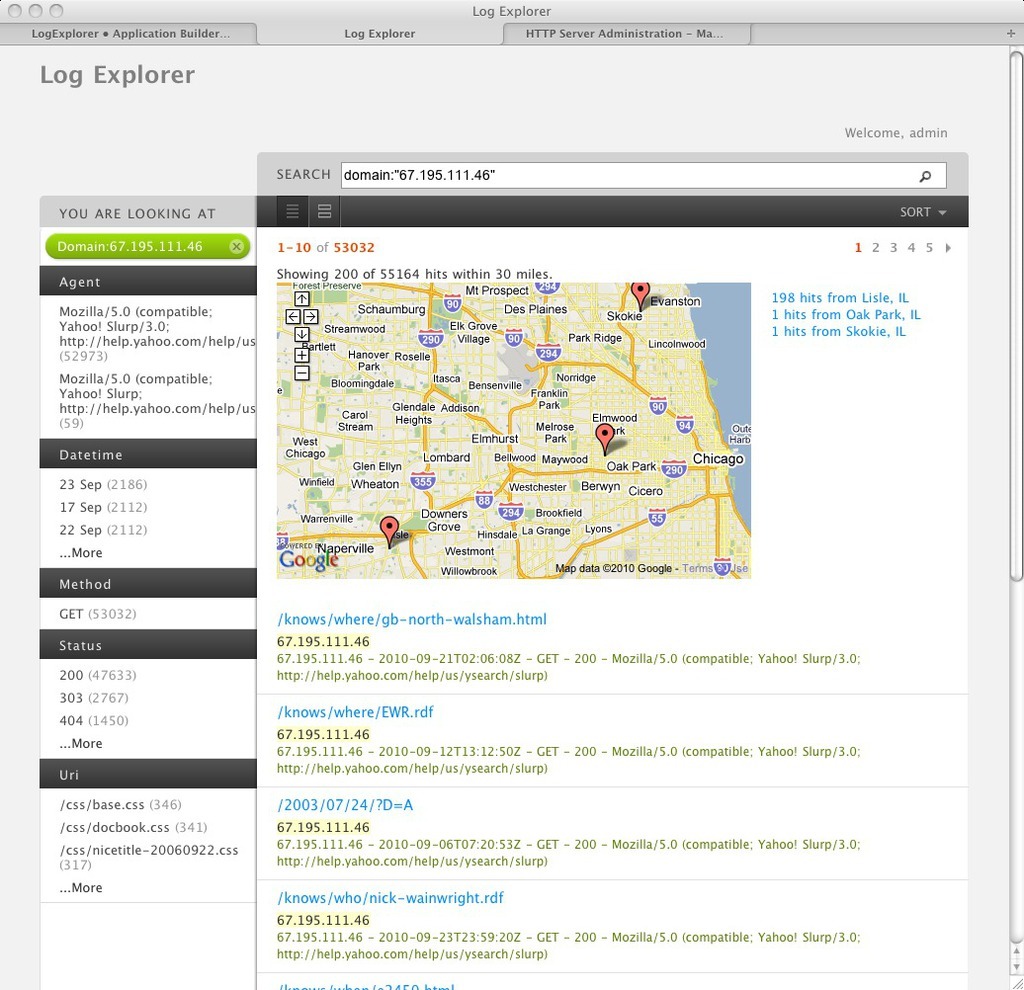Click the Oak Park map marker pin
Viewport: 1024px width, 990px height.
(x=605, y=439)
